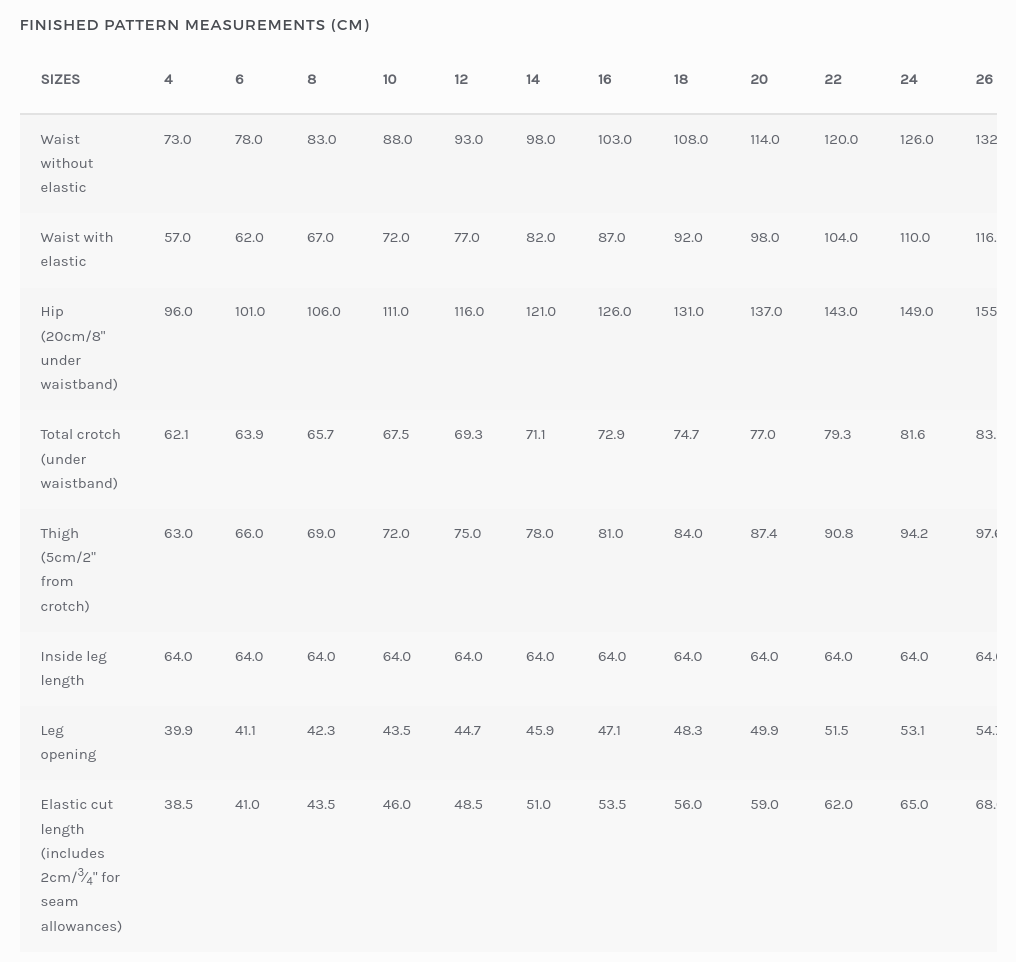Click the Elastic cut length label
The height and width of the screenshot is (962, 1016).
pos(81,865)
